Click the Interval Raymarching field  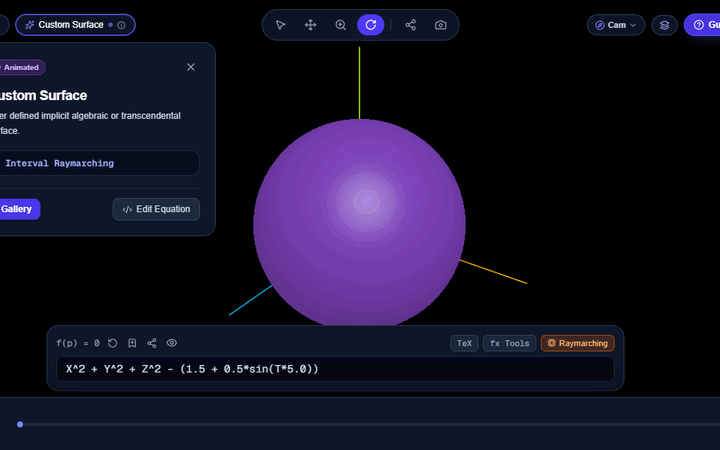click(x=99, y=163)
